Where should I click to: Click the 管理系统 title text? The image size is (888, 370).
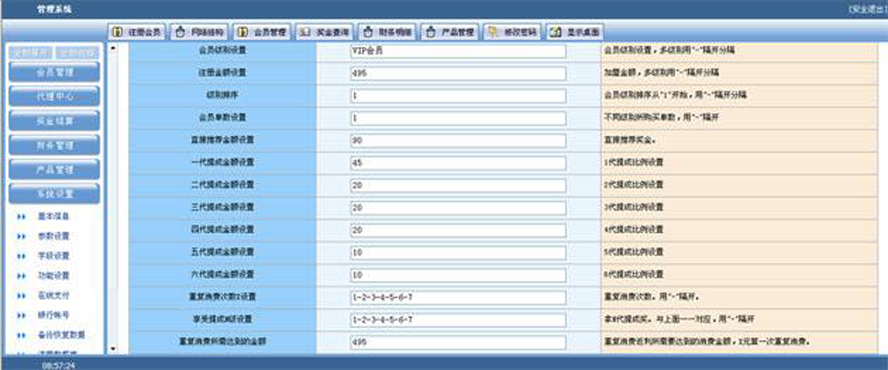(54, 10)
